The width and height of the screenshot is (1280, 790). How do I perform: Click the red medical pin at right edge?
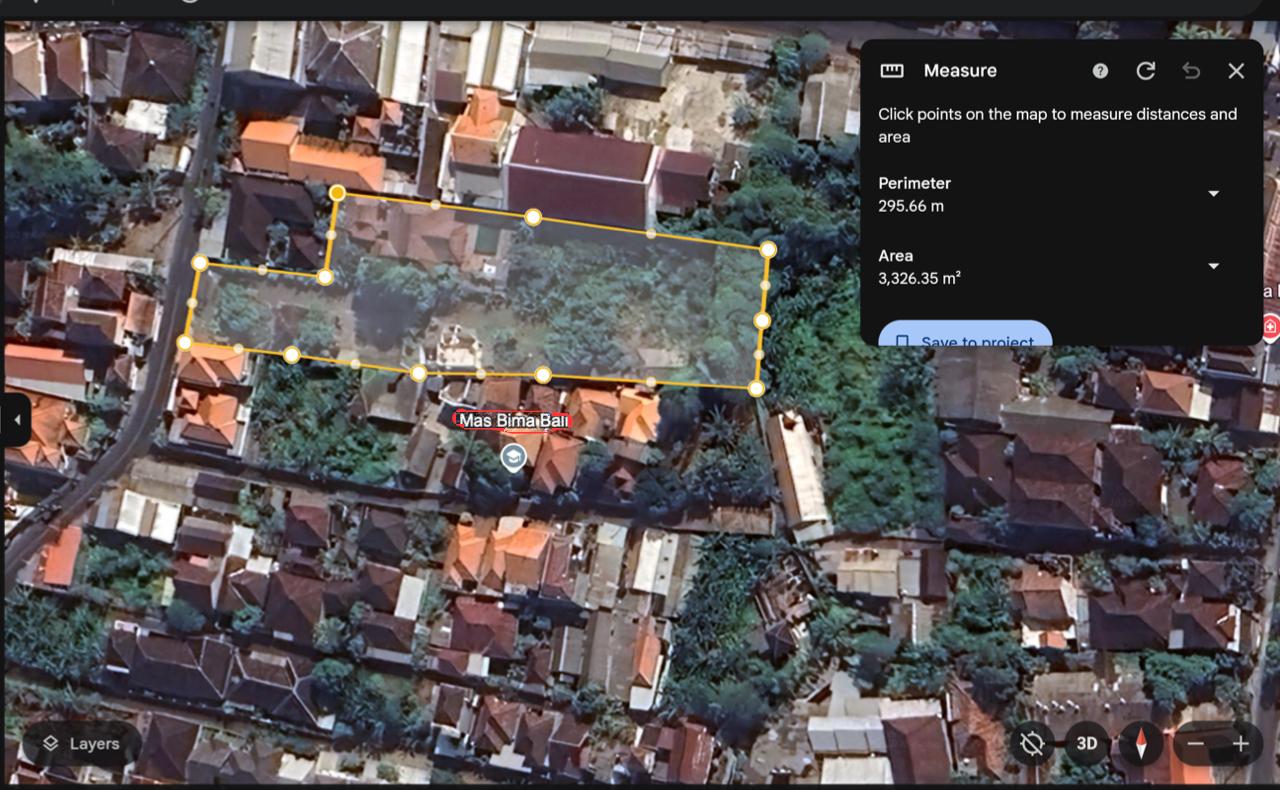1270,326
